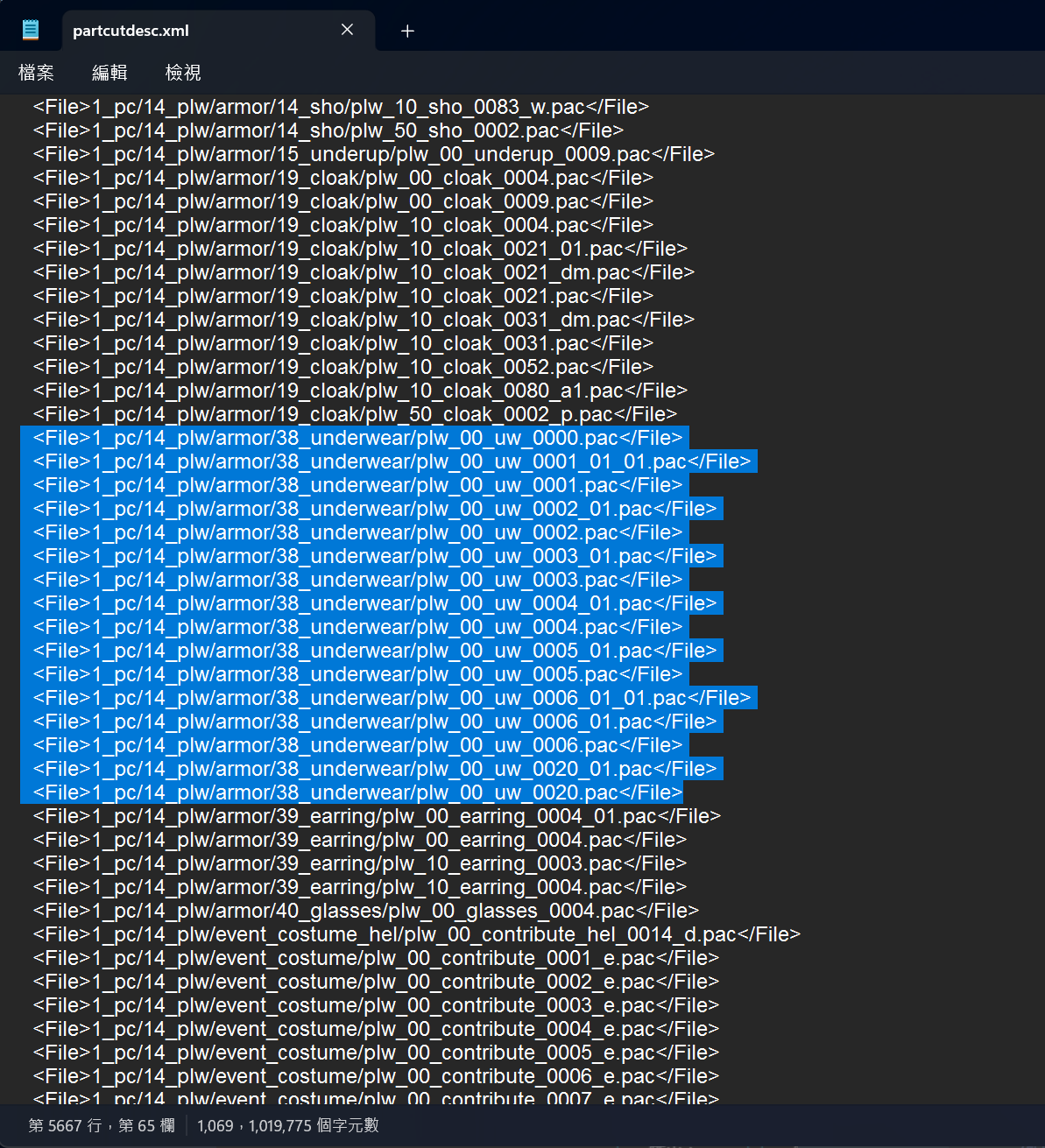Click the line and column indicator in status bar
This screenshot has width=1045, height=1148.
pos(102,1125)
